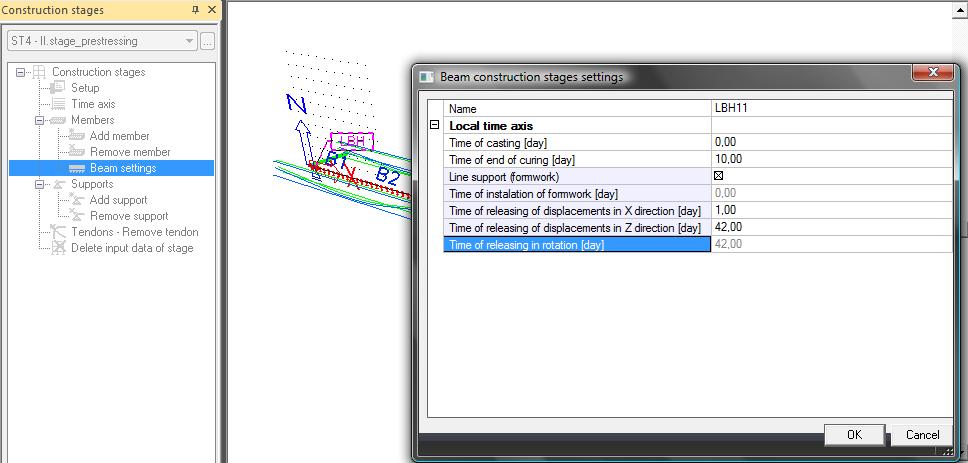
Task: Click the ellipsis button beside stage dropdown
Action: click(207, 41)
